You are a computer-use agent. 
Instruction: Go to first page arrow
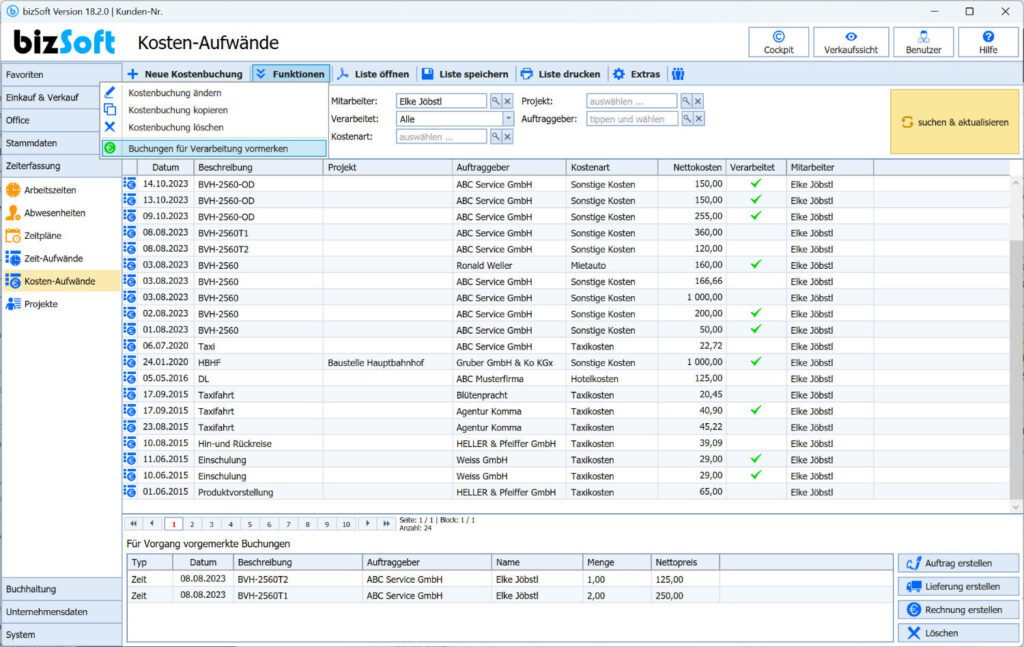(x=134, y=524)
